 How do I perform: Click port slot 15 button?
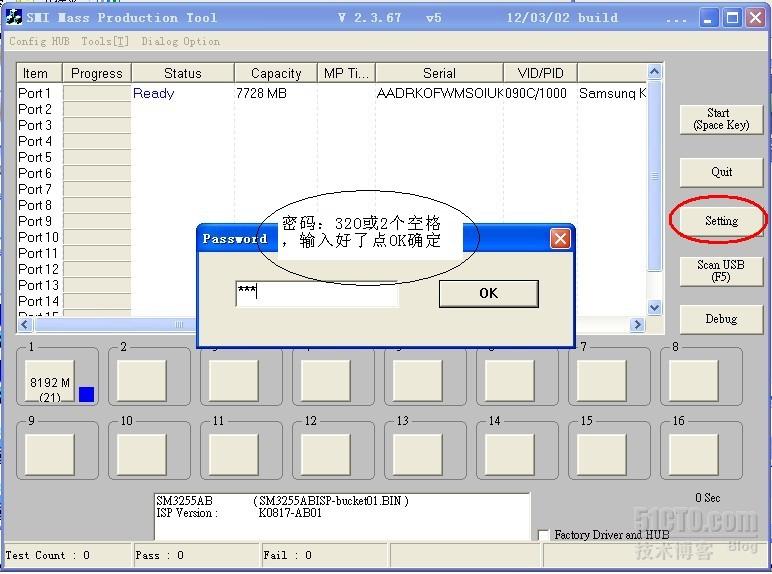[x=602, y=454]
